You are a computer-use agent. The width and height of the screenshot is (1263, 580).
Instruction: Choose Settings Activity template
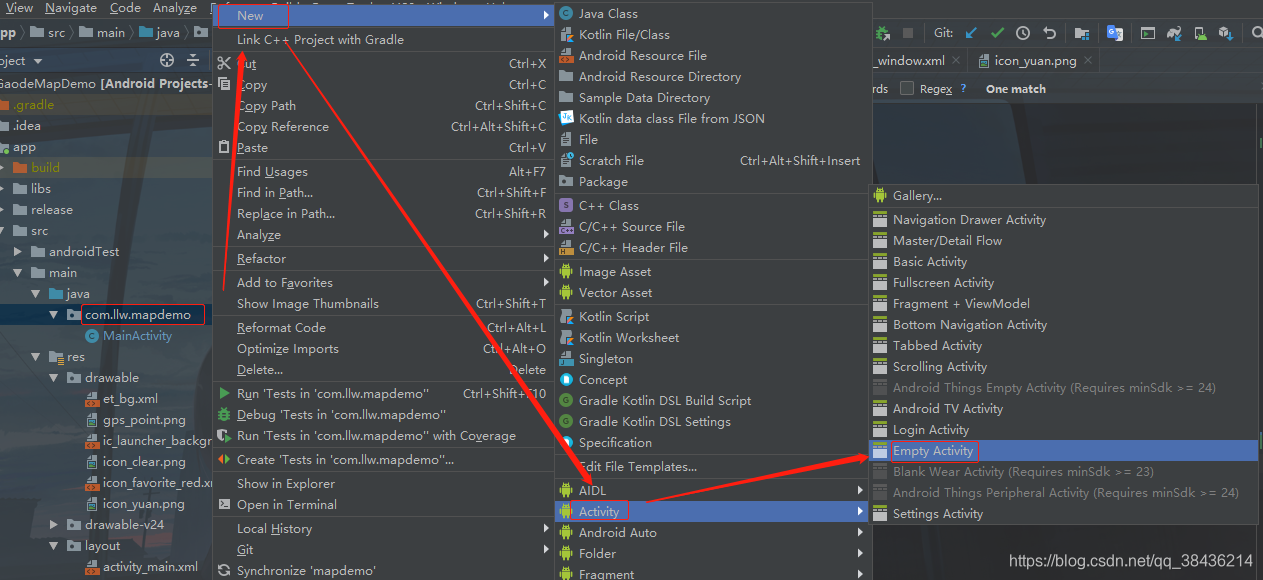(1064, 514)
